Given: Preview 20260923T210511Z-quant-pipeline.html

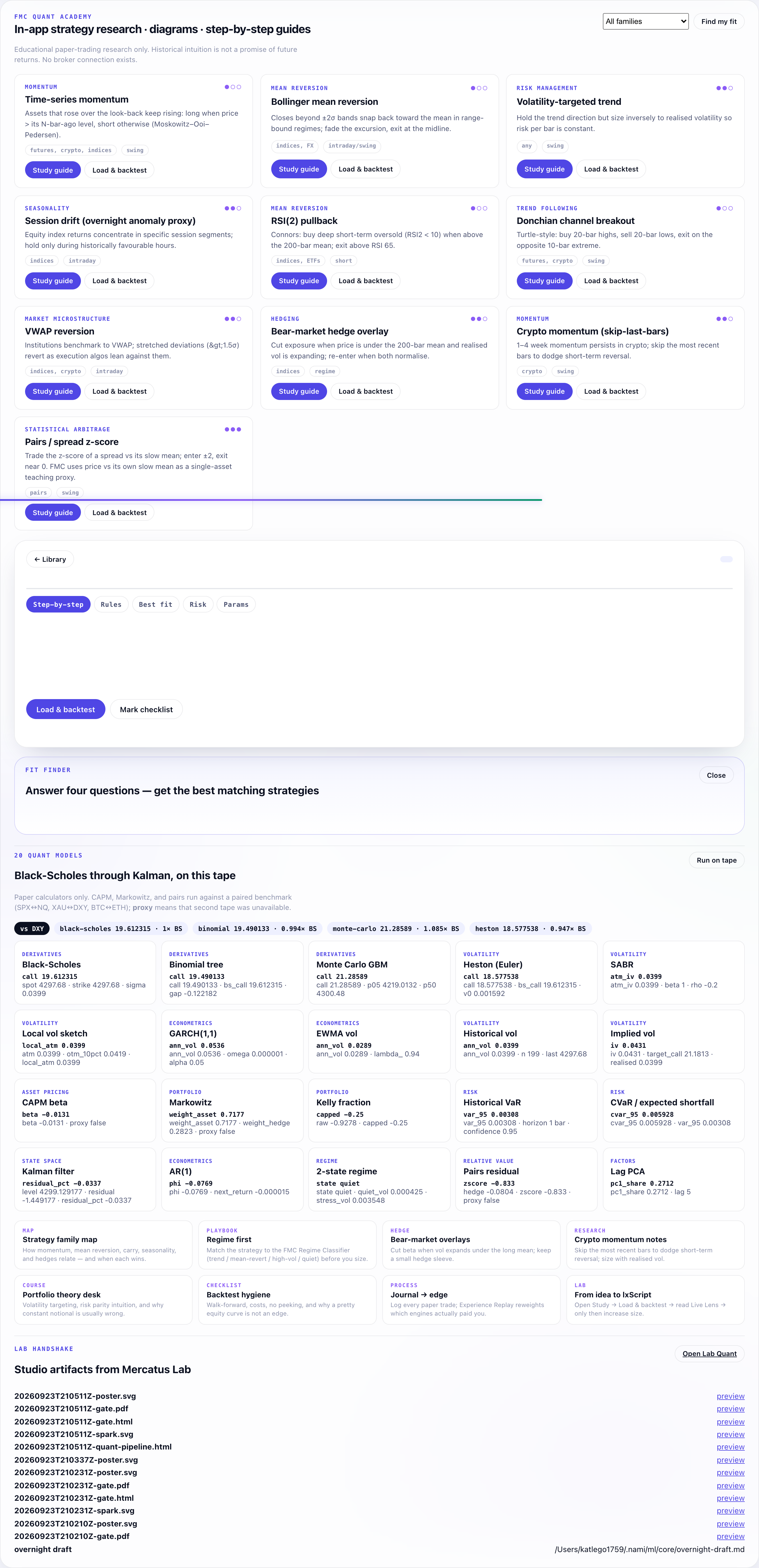Looking at the screenshot, I should pyautogui.click(x=731, y=1447).
